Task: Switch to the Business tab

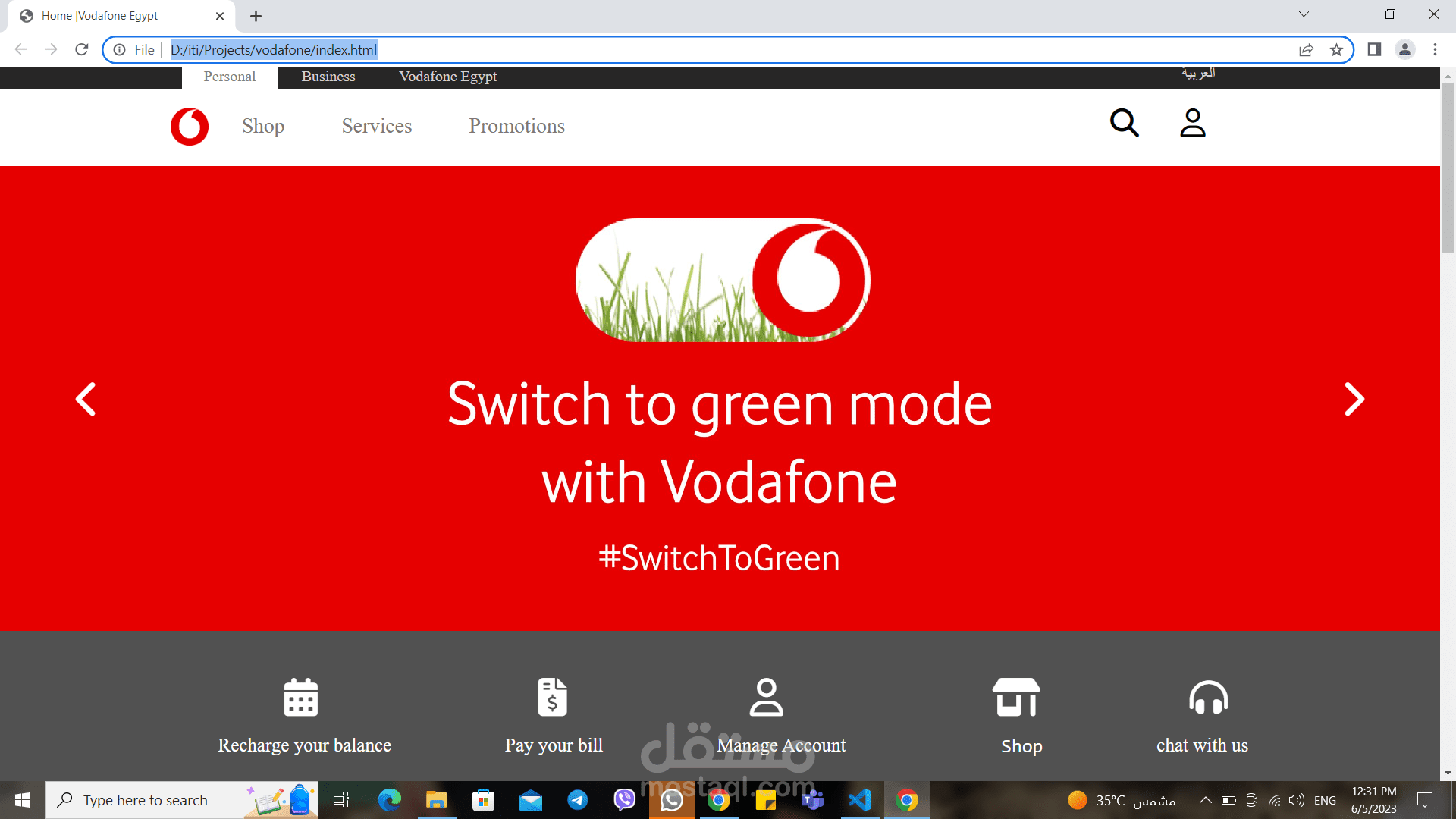Action: tap(328, 77)
